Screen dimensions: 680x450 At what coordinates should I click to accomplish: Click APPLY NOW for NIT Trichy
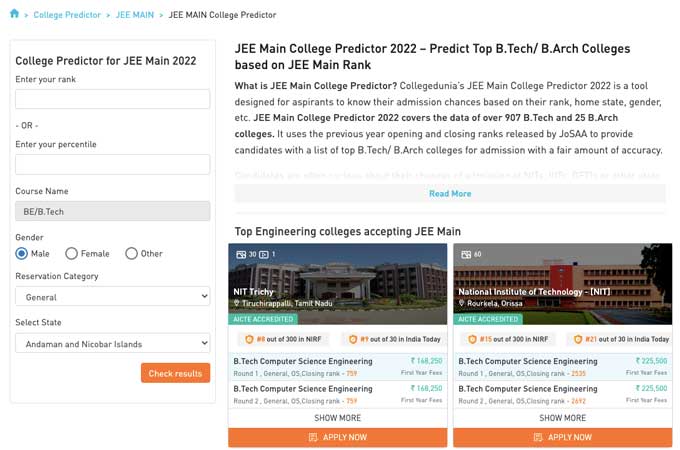tap(338, 437)
